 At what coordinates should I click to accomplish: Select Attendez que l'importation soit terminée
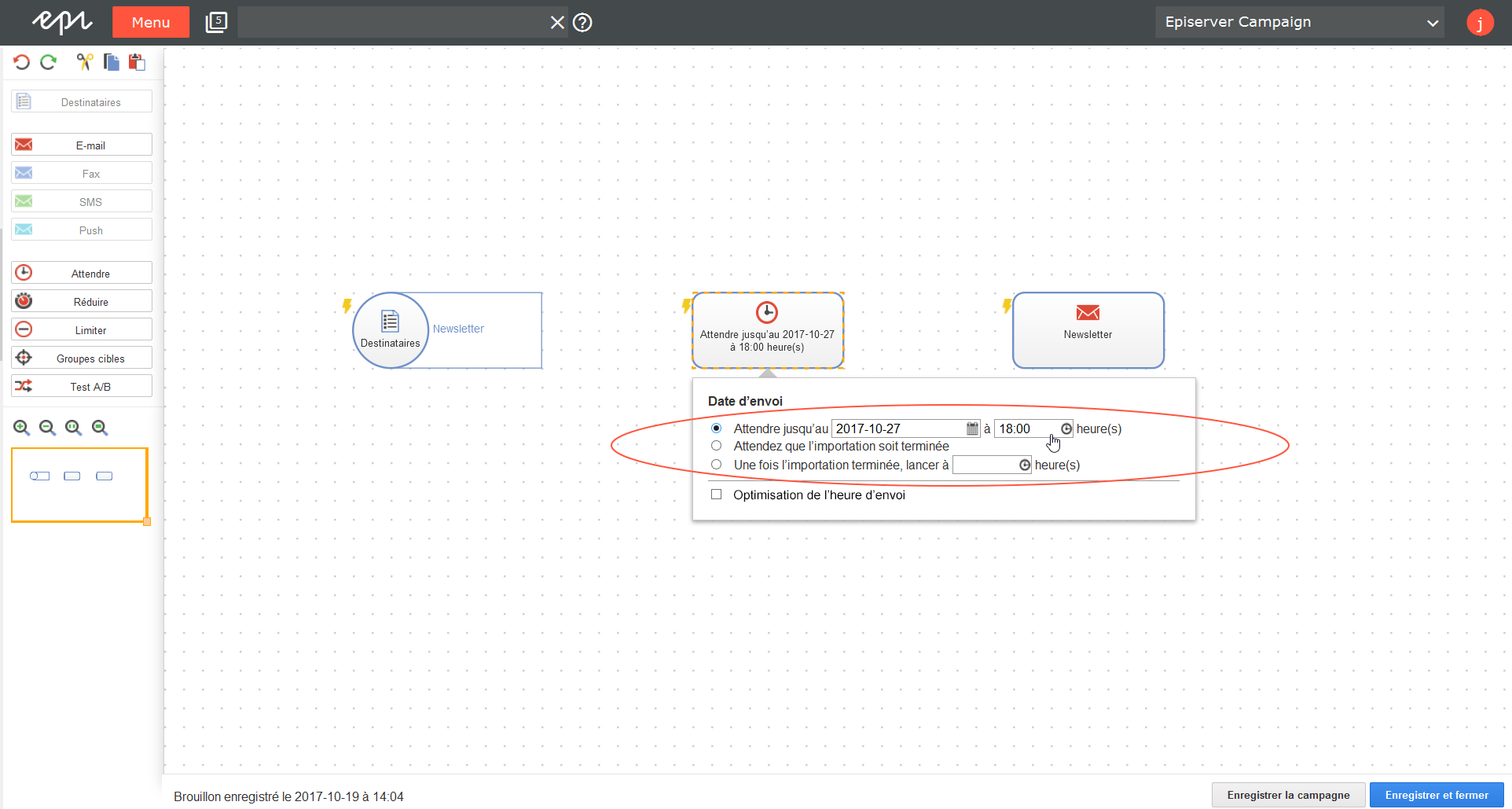[x=716, y=446]
